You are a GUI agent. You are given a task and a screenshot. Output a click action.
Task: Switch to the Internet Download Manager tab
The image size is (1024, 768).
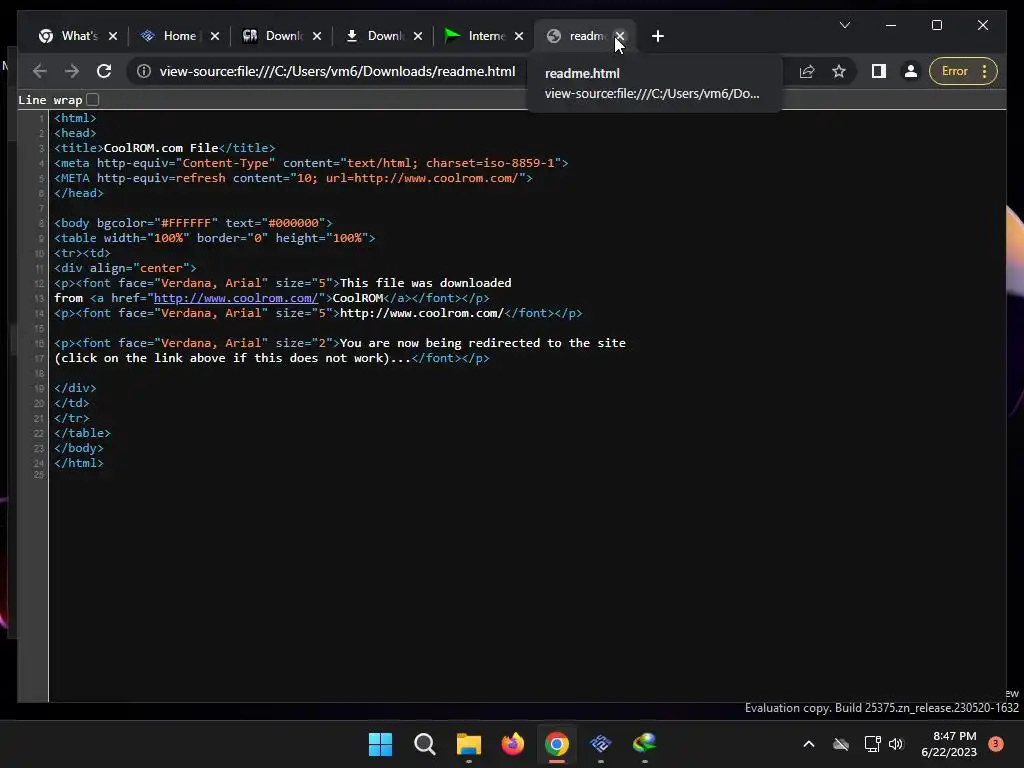coord(475,36)
